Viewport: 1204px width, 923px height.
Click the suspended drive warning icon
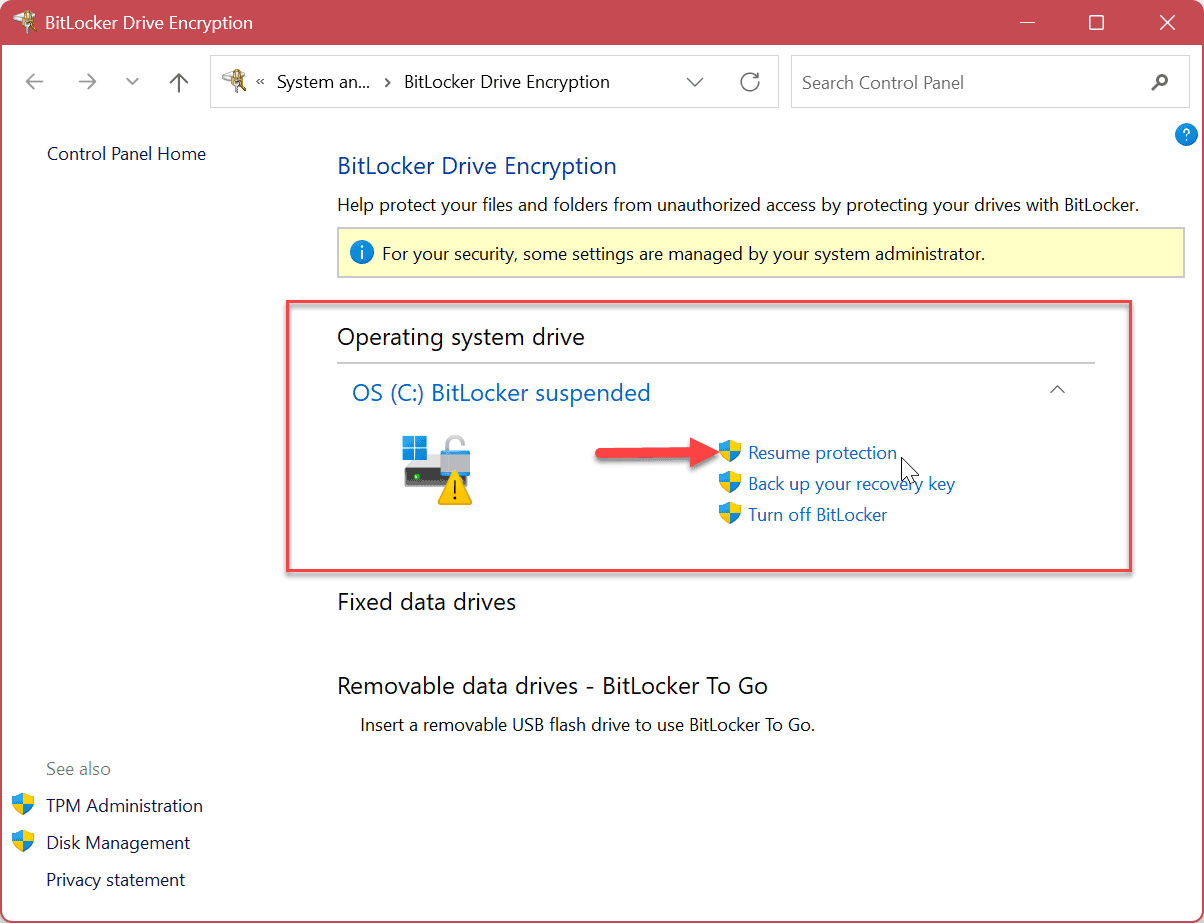(437, 469)
